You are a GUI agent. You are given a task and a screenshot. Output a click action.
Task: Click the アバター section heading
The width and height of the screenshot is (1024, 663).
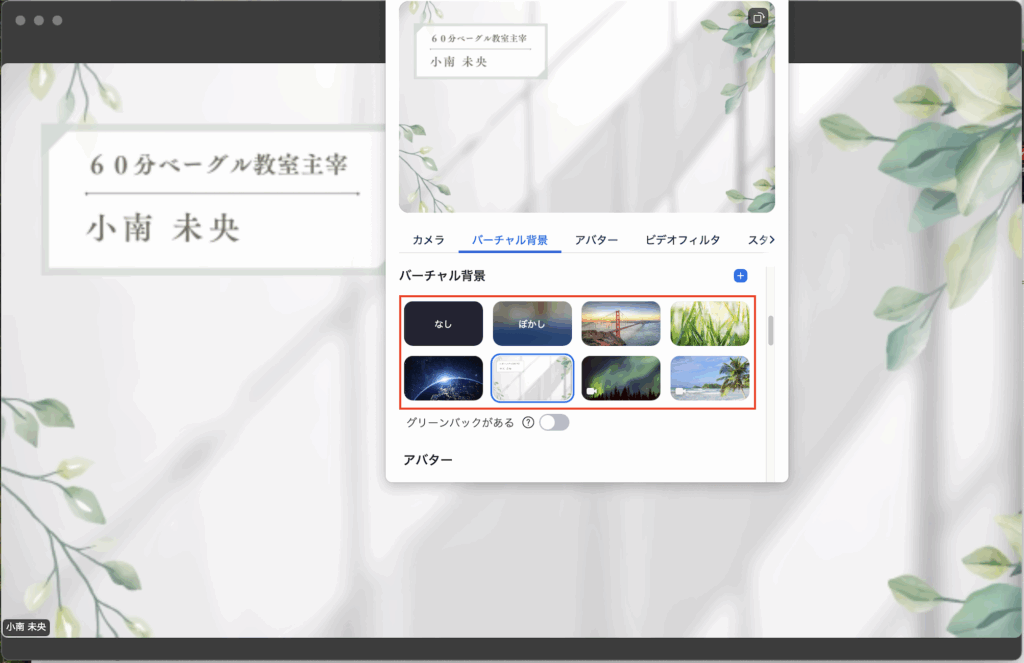(x=428, y=460)
